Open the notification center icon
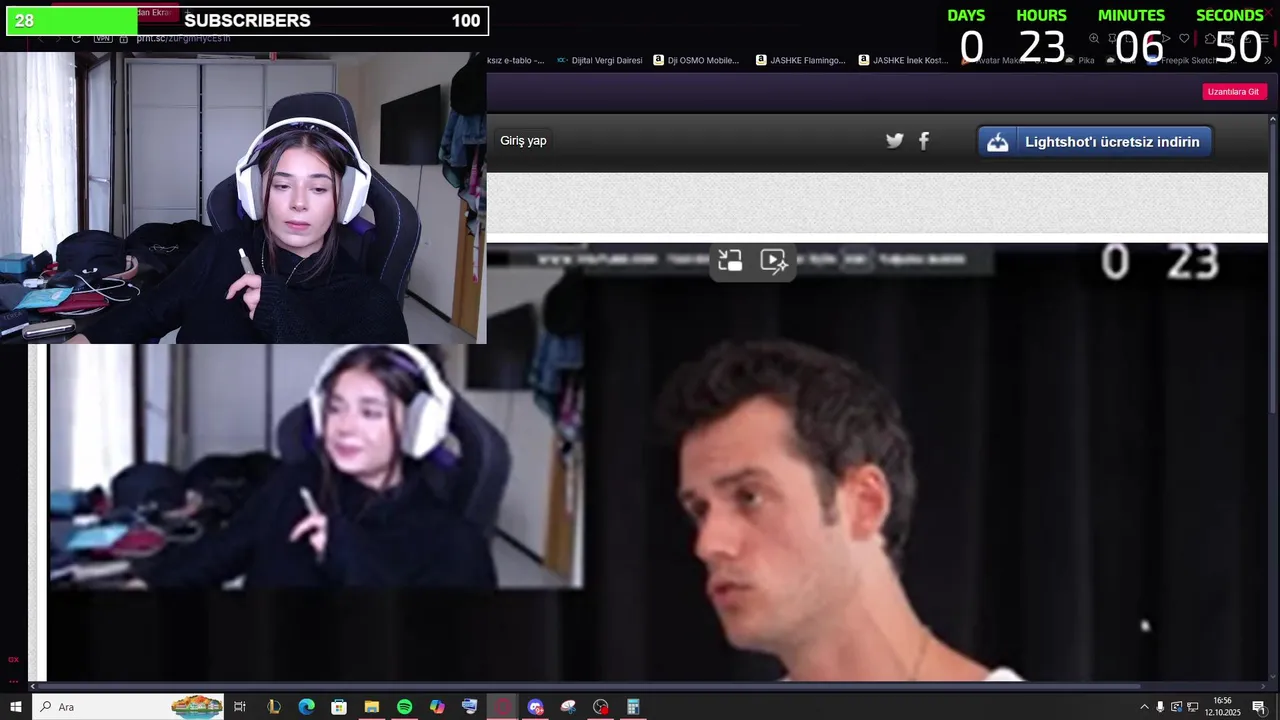The width and height of the screenshot is (1280, 720). [1259, 707]
